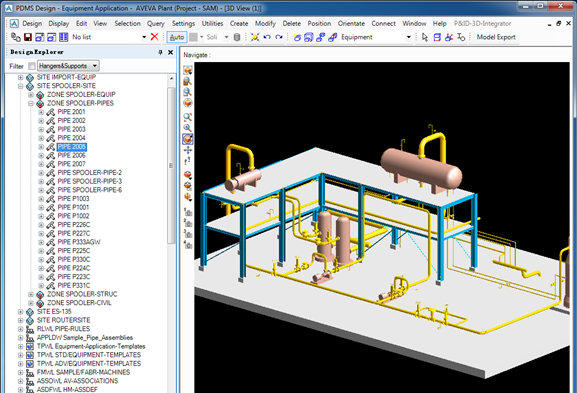The width and height of the screenshot is (577, 393).
Task: Click saved view camera 4 icon
Action: pyautogui.click(x=188, y=244)
